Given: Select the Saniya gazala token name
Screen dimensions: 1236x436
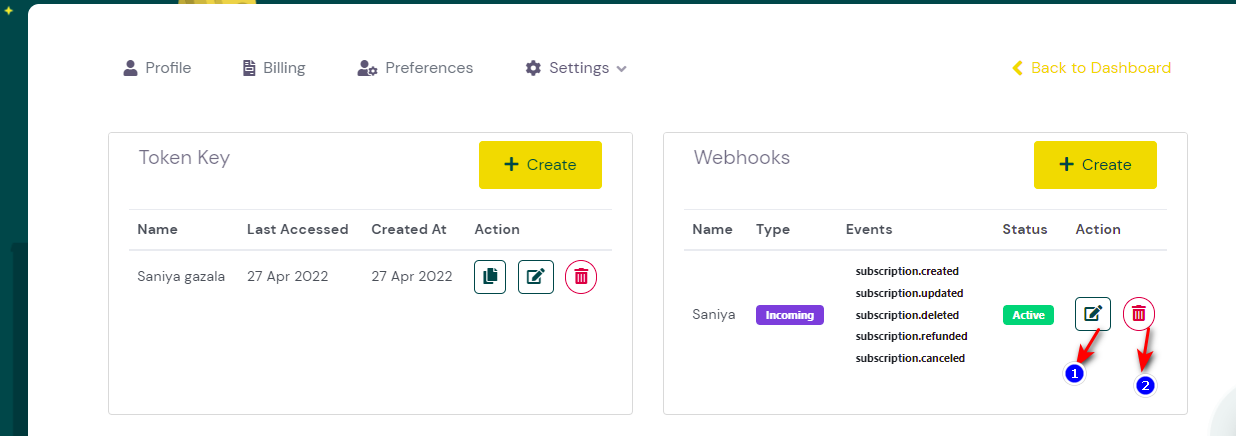Looking at the screenshot, I should (x=181, y=277).
